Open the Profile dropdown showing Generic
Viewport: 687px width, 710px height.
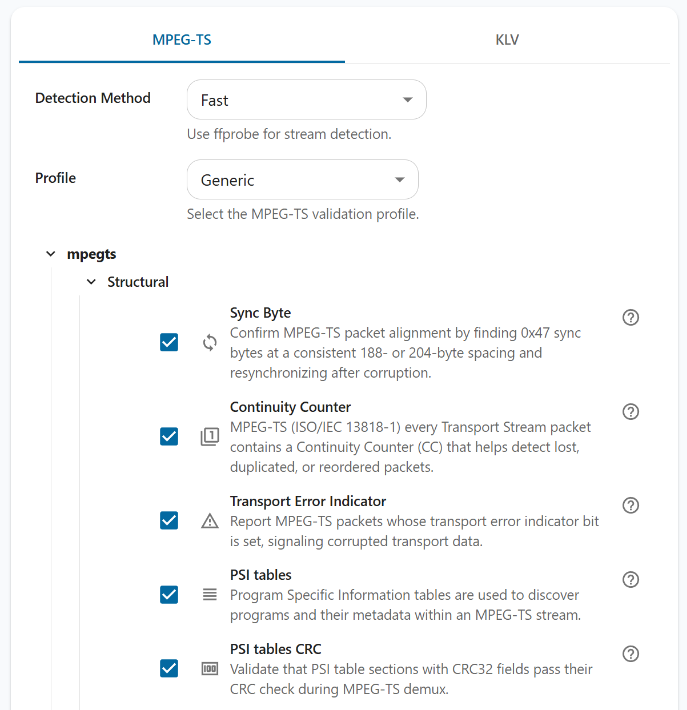click(x=302, y=180)
